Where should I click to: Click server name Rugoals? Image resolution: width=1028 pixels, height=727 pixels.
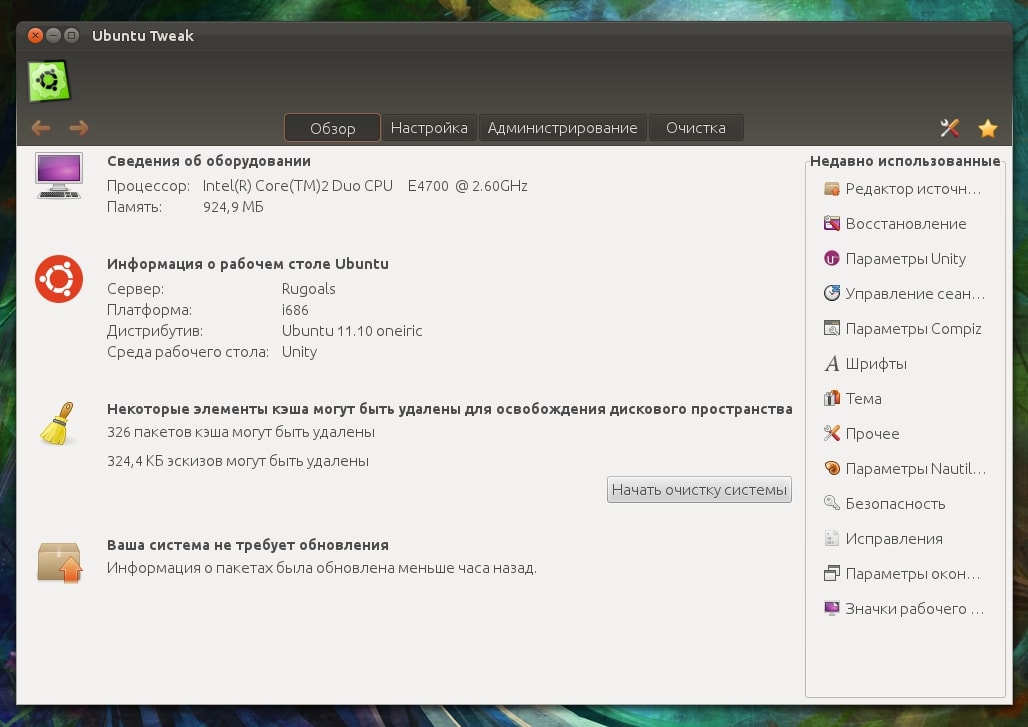308,289
